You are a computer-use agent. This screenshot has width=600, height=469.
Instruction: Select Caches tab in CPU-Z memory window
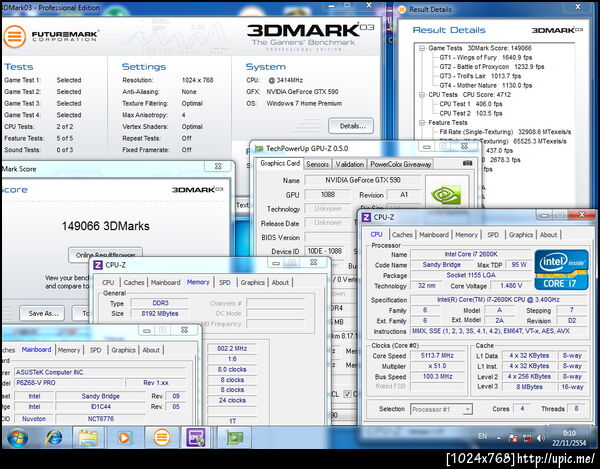(134, 282)
